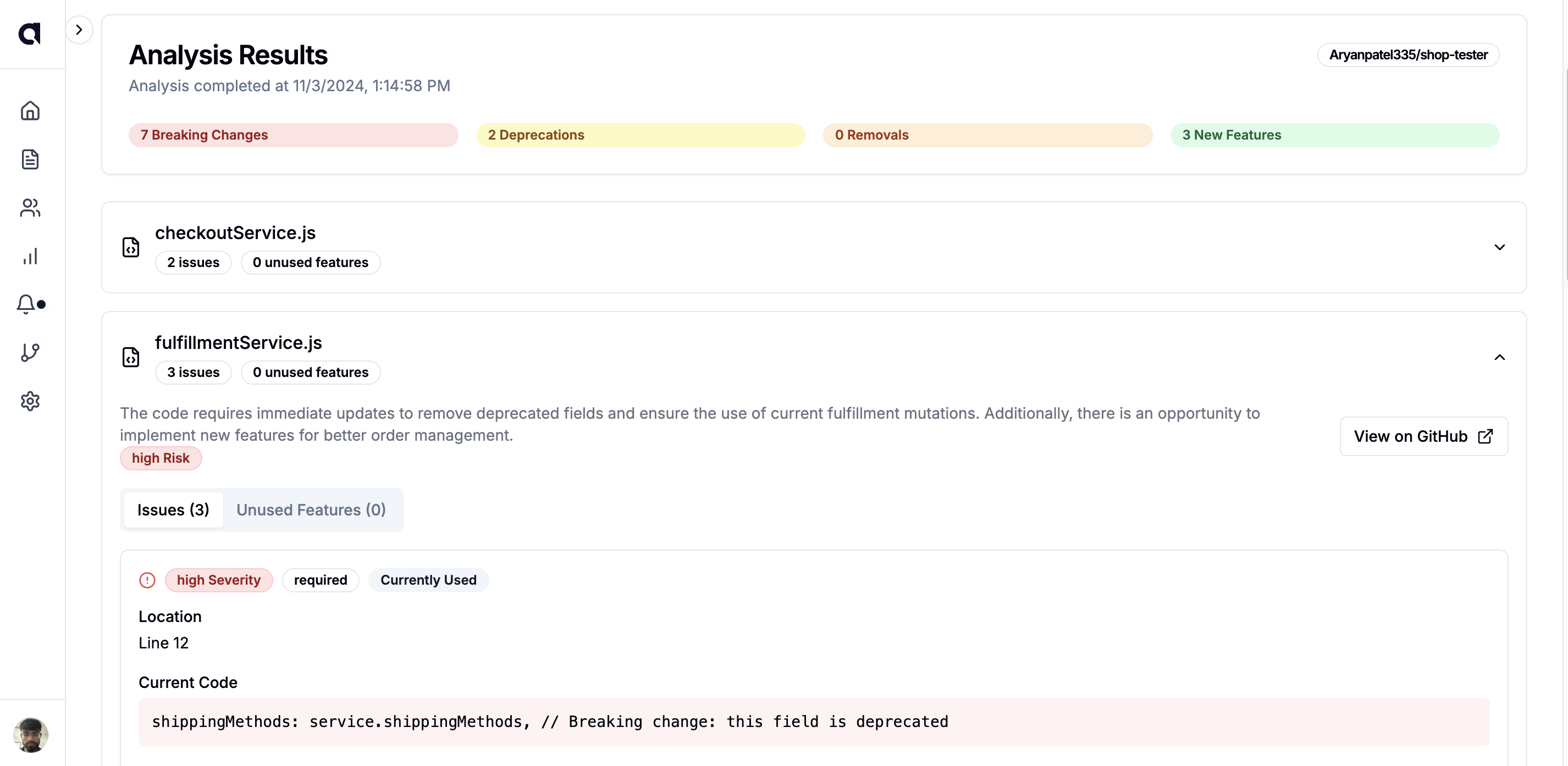The width and height of the screenshot is (1568, 766).
Task: Collapse the fulfillmentService.js card chevron
Action: tap(1499, 357)
